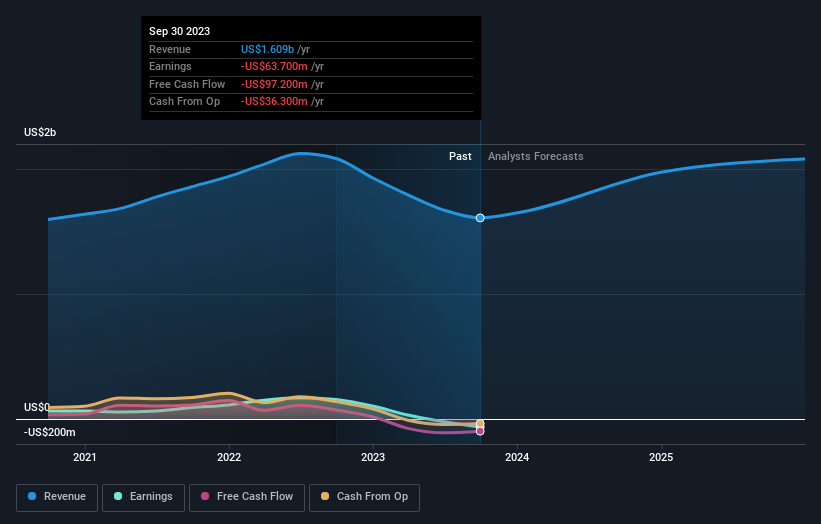The width and height of the screenshot is (821, 524).
Task: Click the Earnings row label in tooltip
Action: [170, 66]
